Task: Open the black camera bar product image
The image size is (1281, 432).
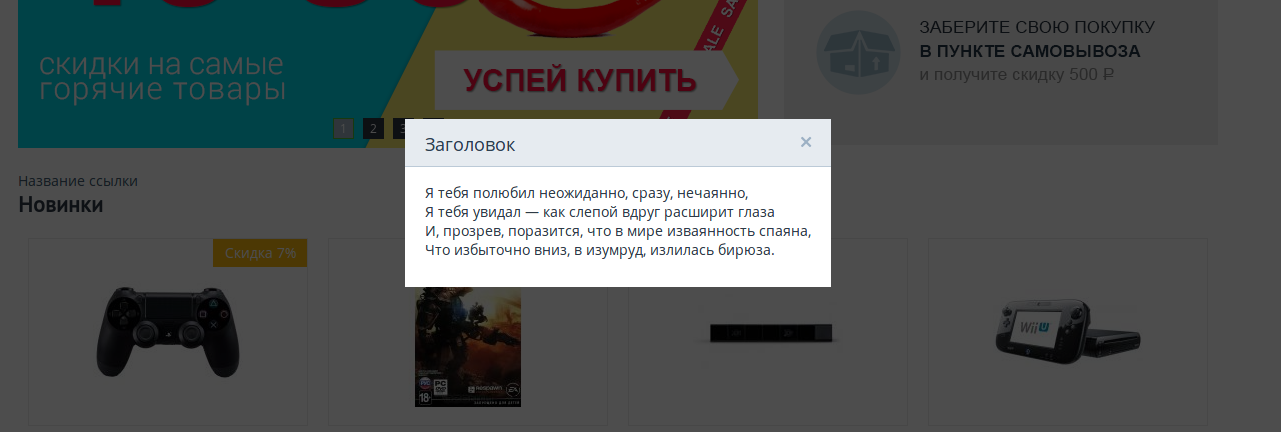Action: pyautogui.click(x=767, y=333)
